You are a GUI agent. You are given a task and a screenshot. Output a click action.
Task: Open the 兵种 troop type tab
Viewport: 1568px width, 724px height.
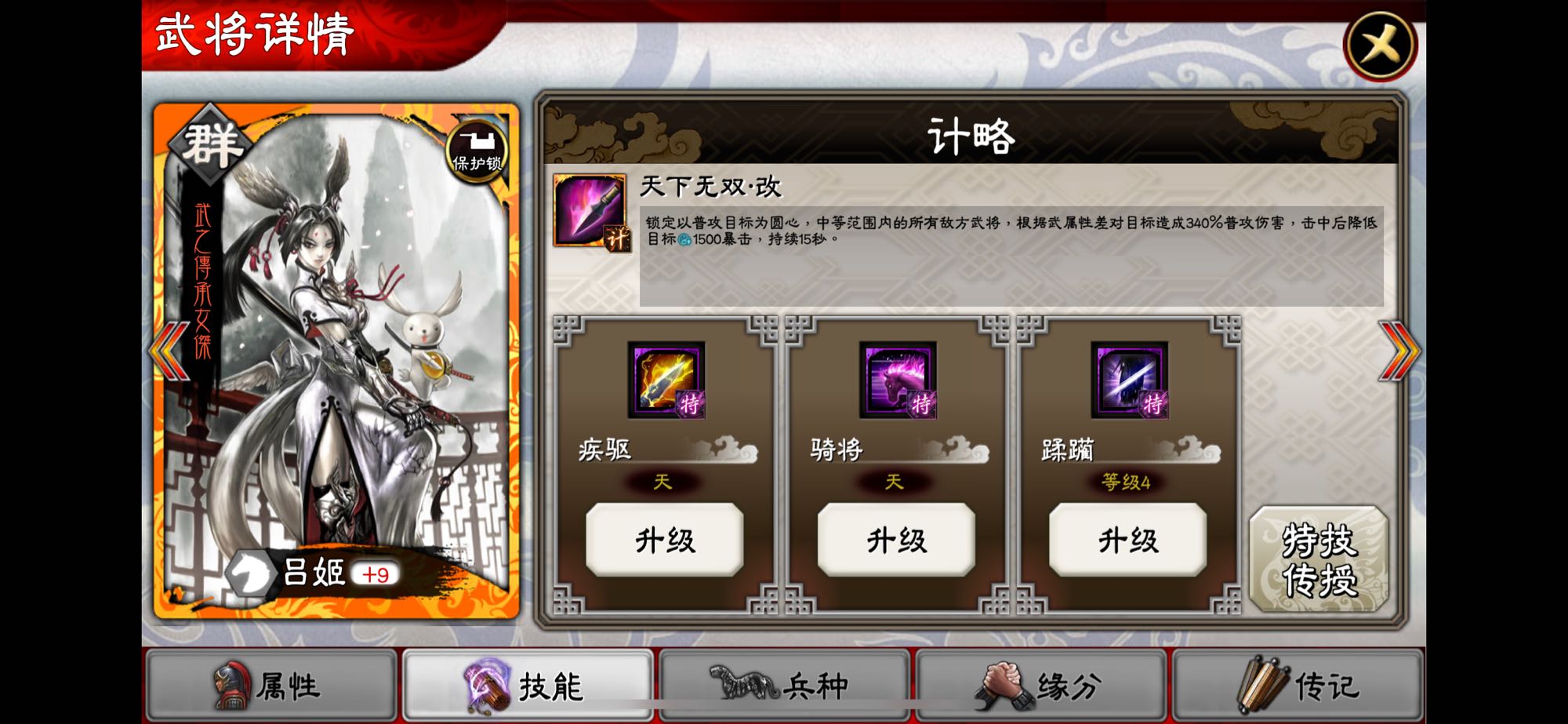[x=784, y=686]
